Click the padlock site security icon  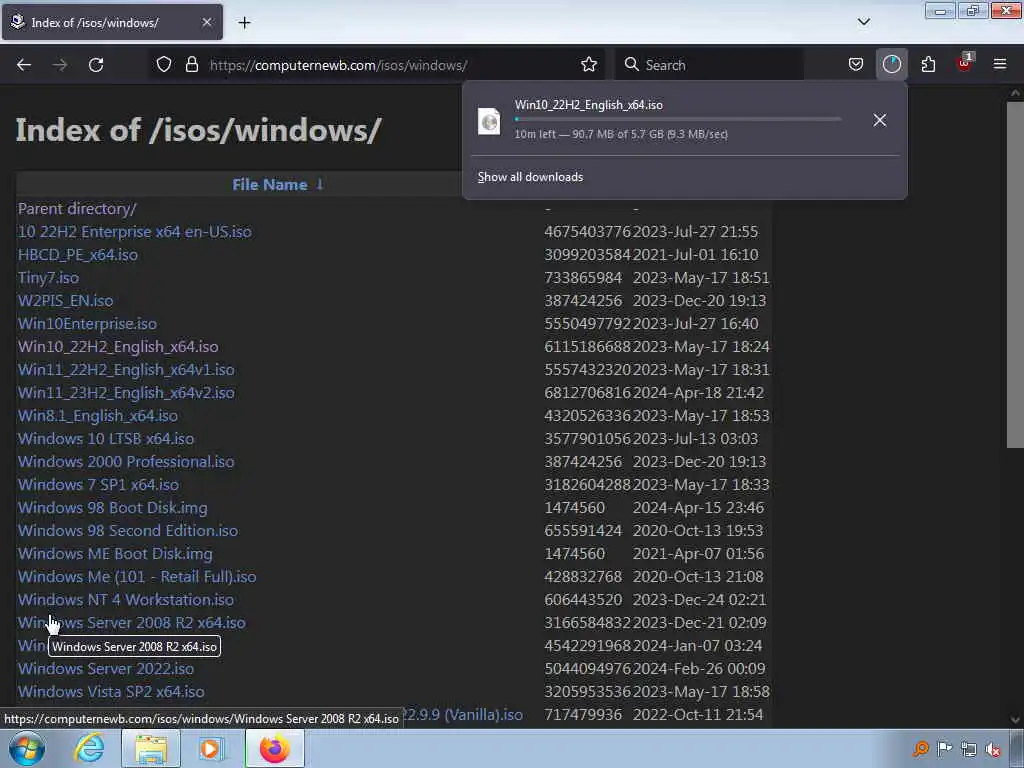pos(191,64)
